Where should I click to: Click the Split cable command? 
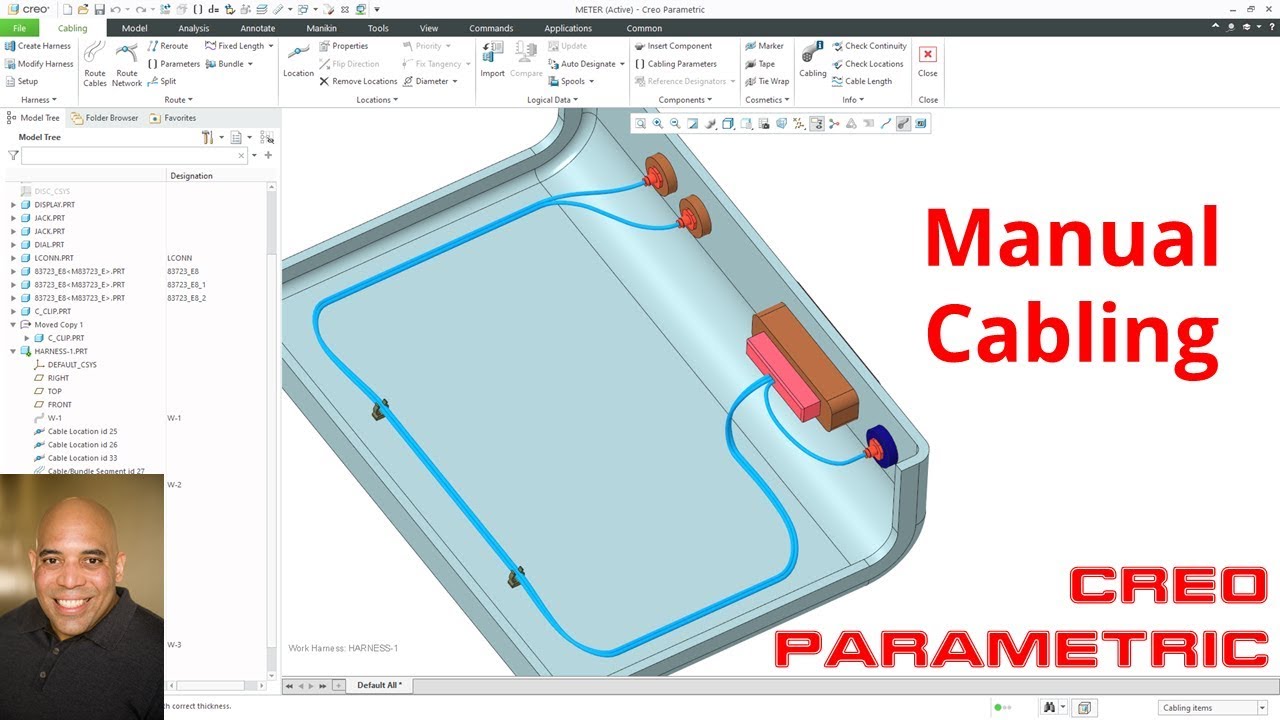click(162, 82)
